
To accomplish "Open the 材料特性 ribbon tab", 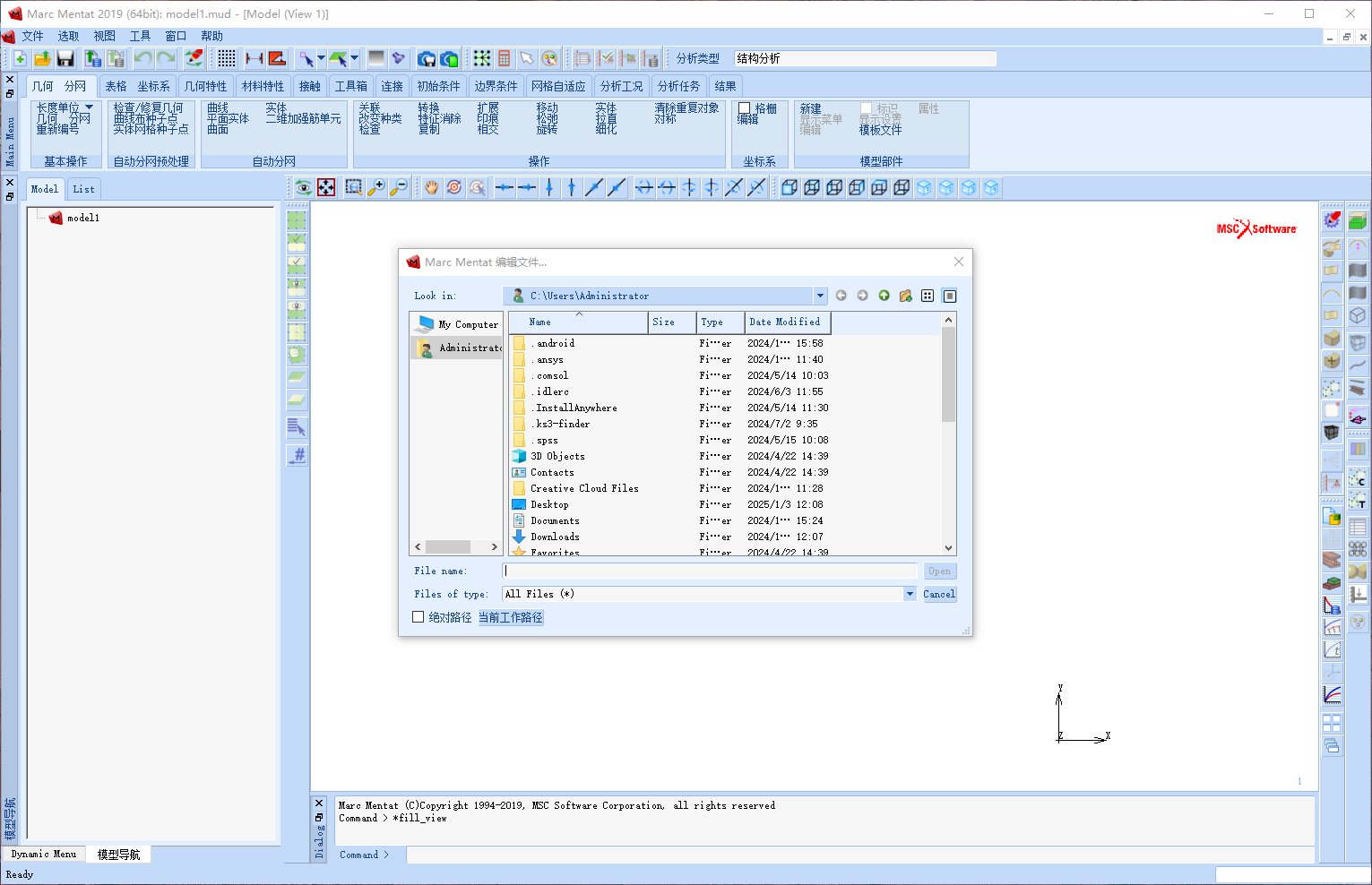I will [263, 86].
